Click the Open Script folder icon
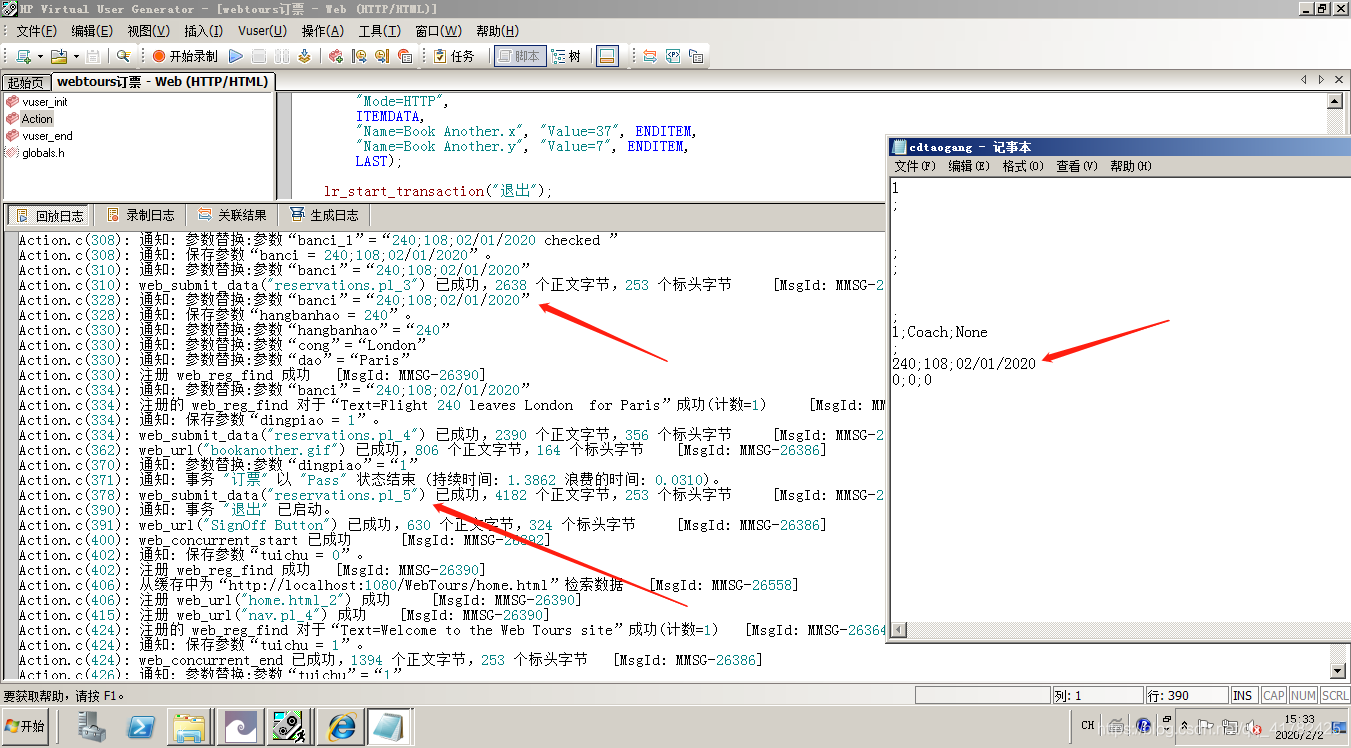The height and width of the screenshot is (748, 1351). [58, 56]
